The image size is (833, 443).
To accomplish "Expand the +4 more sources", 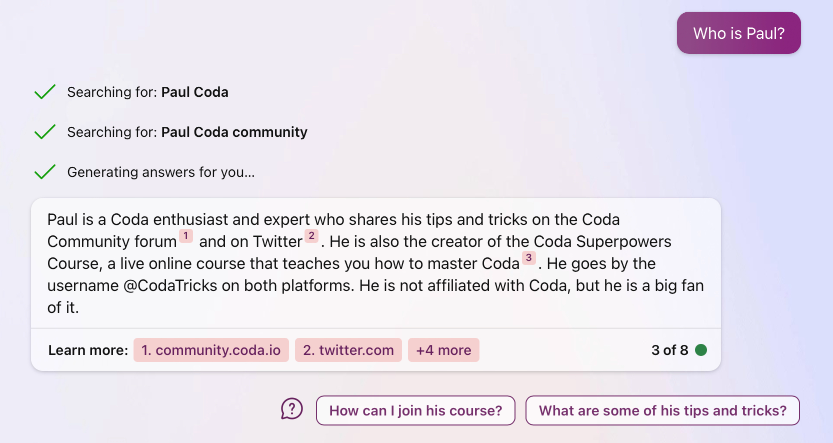I will (444, 350).
